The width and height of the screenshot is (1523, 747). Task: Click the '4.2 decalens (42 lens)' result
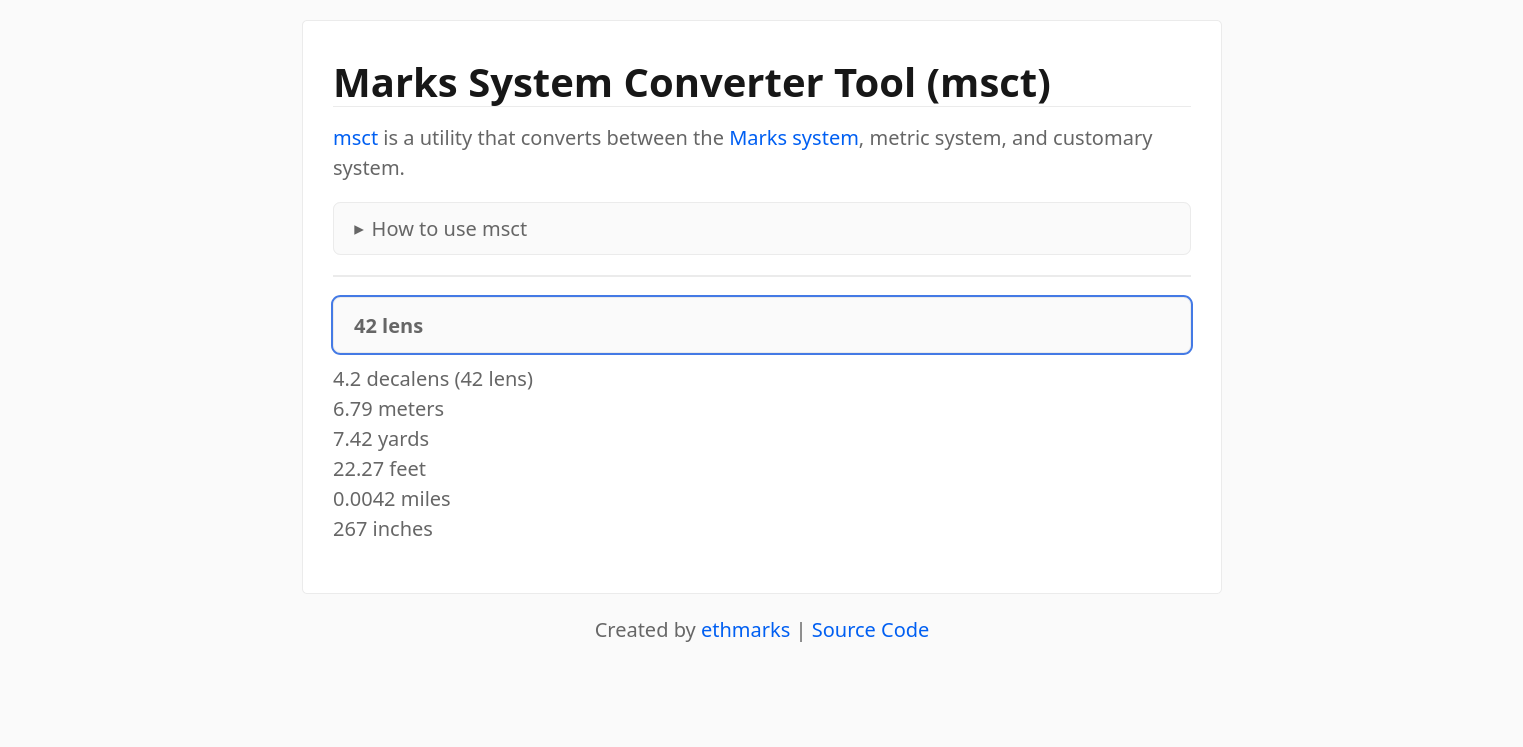click(x=432, y=379)
